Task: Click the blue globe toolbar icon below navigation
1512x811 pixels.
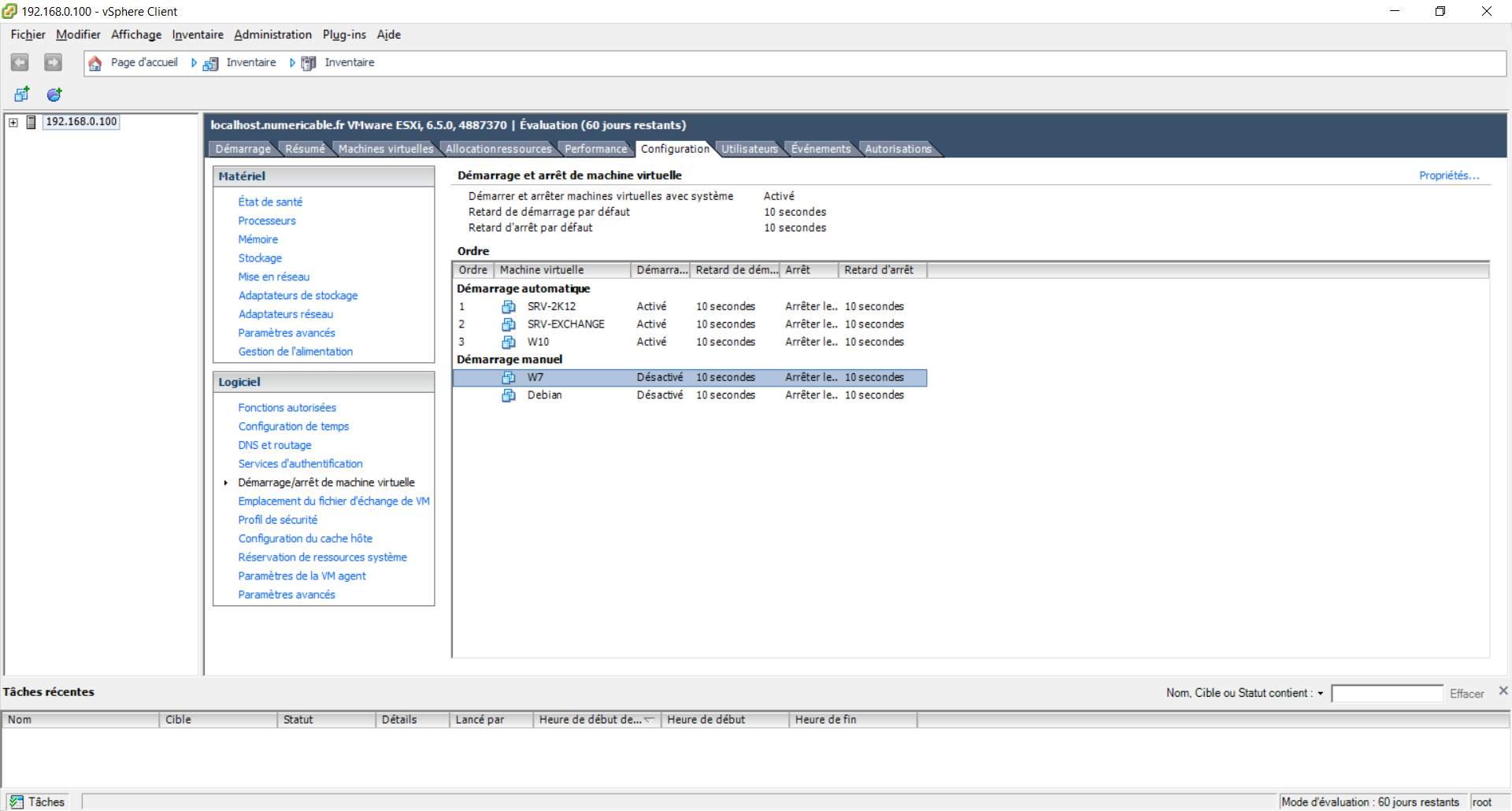Action: coord(54,94)
